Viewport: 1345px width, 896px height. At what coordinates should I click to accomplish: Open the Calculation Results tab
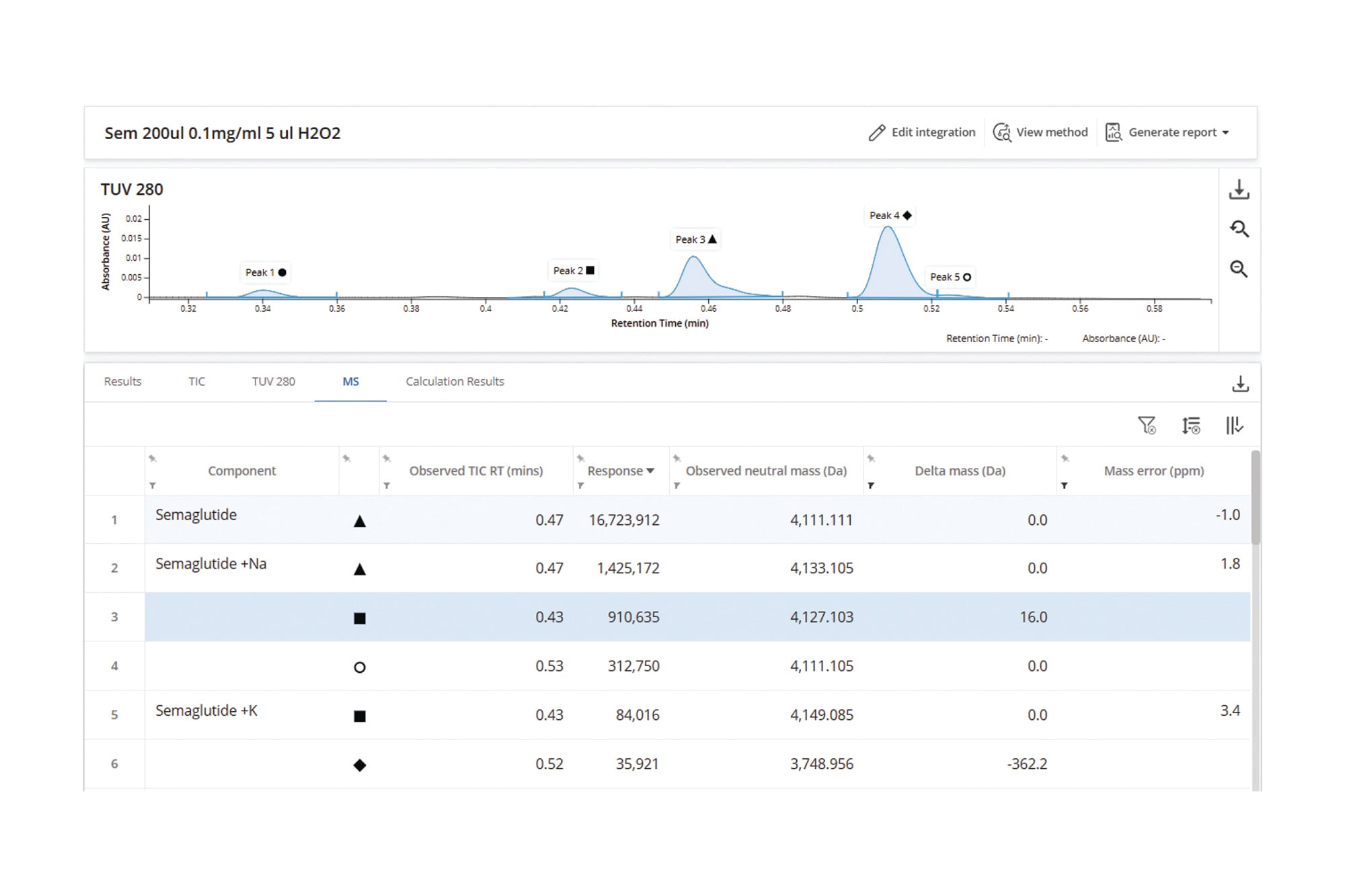coord(455,382)
